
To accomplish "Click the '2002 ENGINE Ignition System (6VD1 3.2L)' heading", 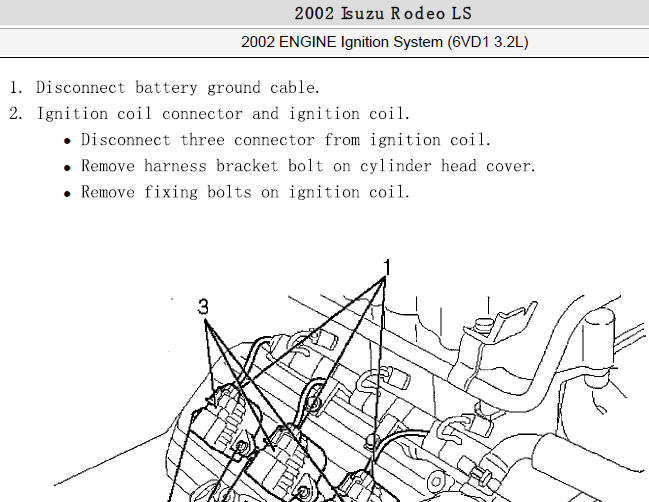I will pos(385,42).
